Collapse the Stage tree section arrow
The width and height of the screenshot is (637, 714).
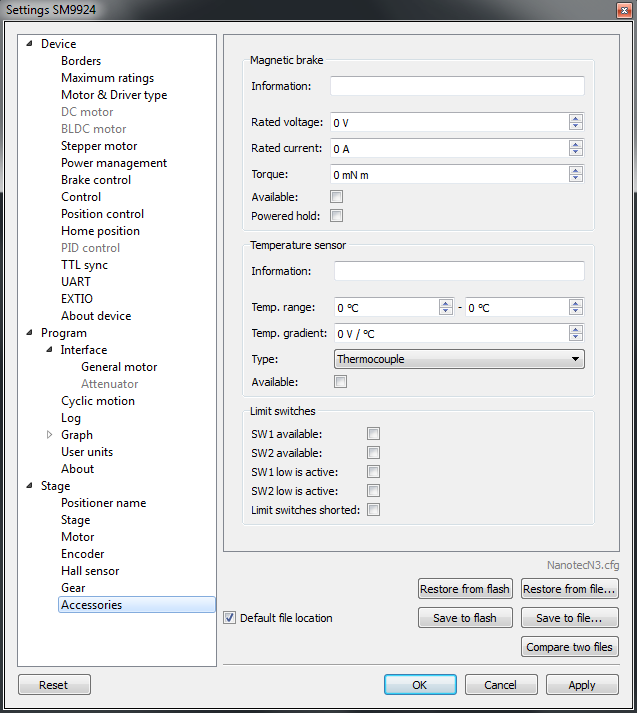click(29, 486)
